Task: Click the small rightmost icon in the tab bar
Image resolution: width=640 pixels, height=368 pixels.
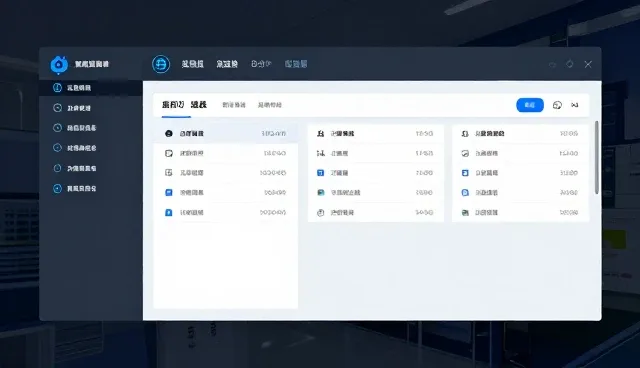Action: click(x=575, y=105)
